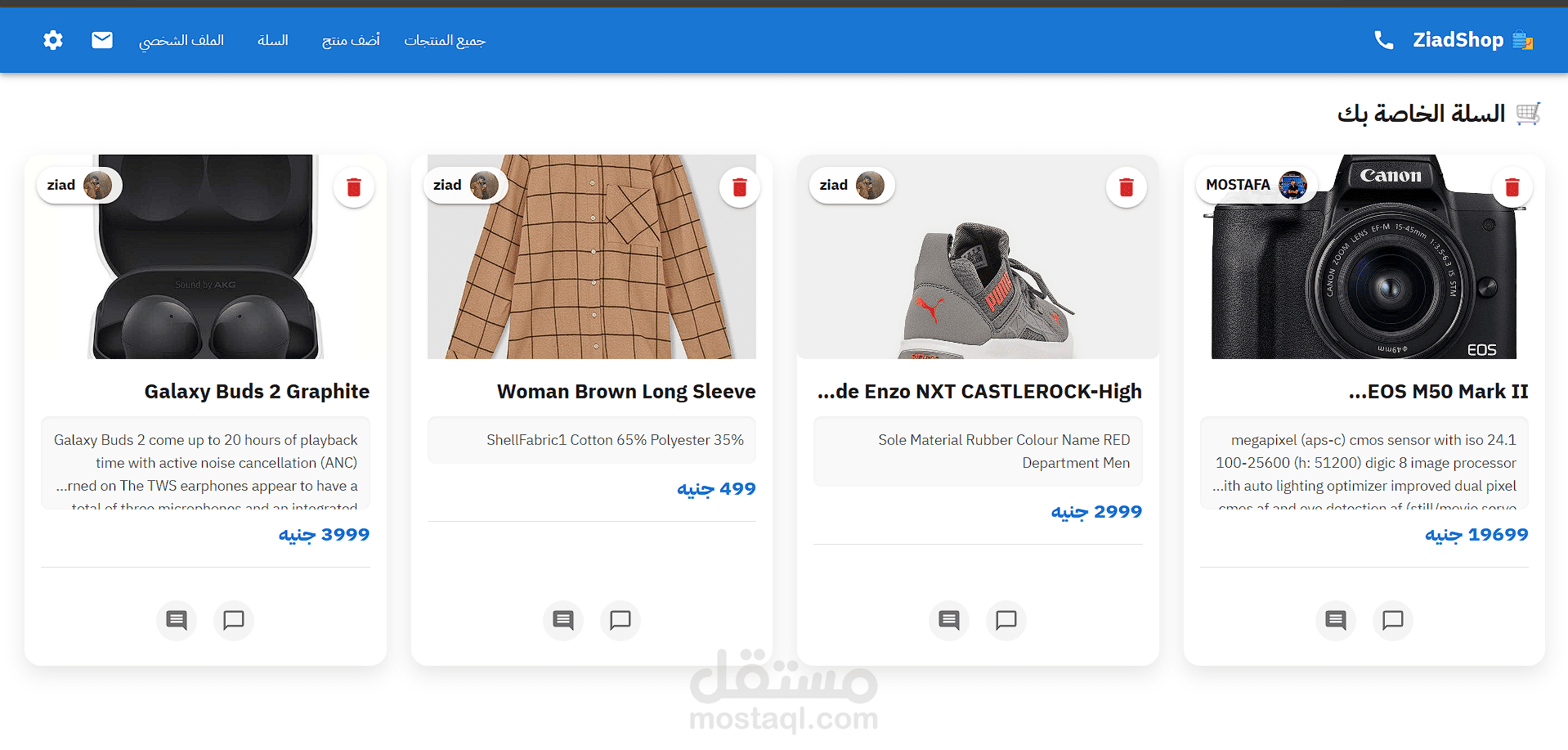This screenshot has height=750, width=1568.
Task: Click outline chat bubble on Galaxy Buds card
Action: pyautogui.click(x=234, y=620)
